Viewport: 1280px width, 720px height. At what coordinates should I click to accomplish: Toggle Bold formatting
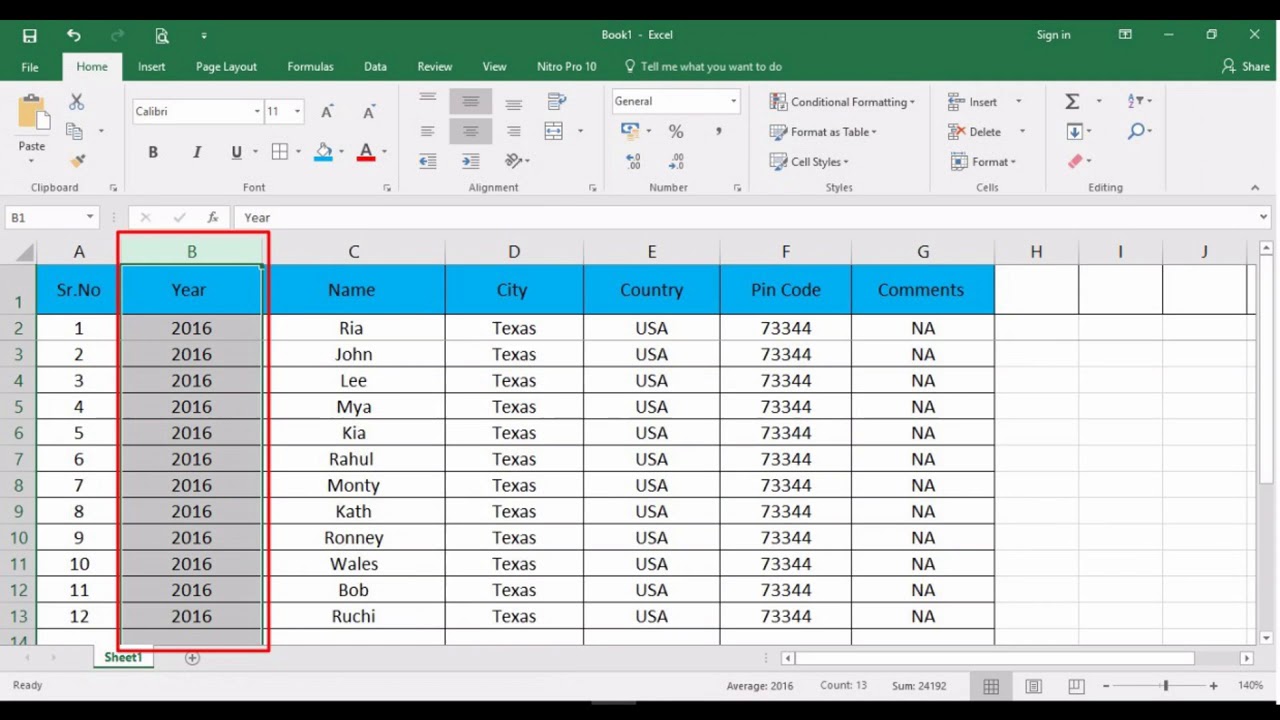click(153, 152)
